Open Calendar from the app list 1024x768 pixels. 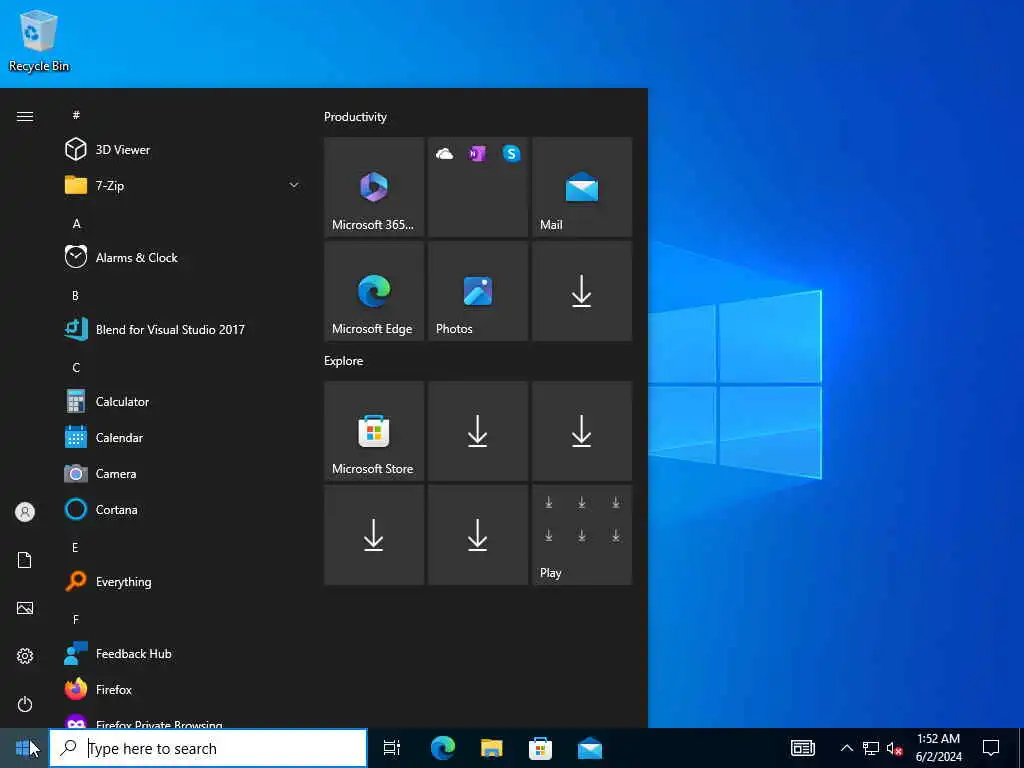point(183,438)
